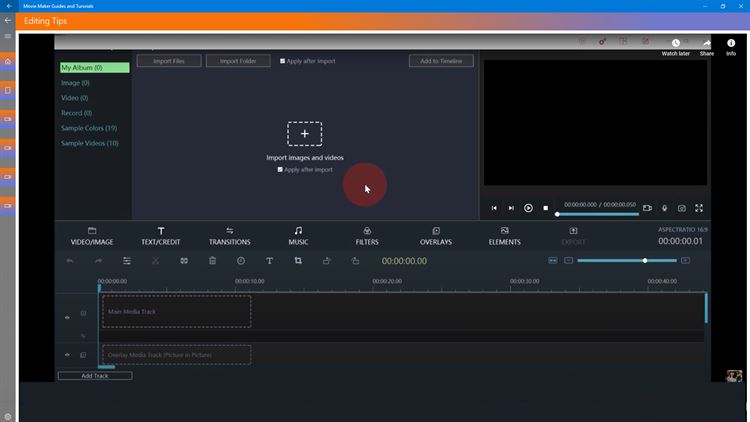The height and width of the screenshot is (422, 750).
Task: Select the Video (0) category
Action: 75,98
